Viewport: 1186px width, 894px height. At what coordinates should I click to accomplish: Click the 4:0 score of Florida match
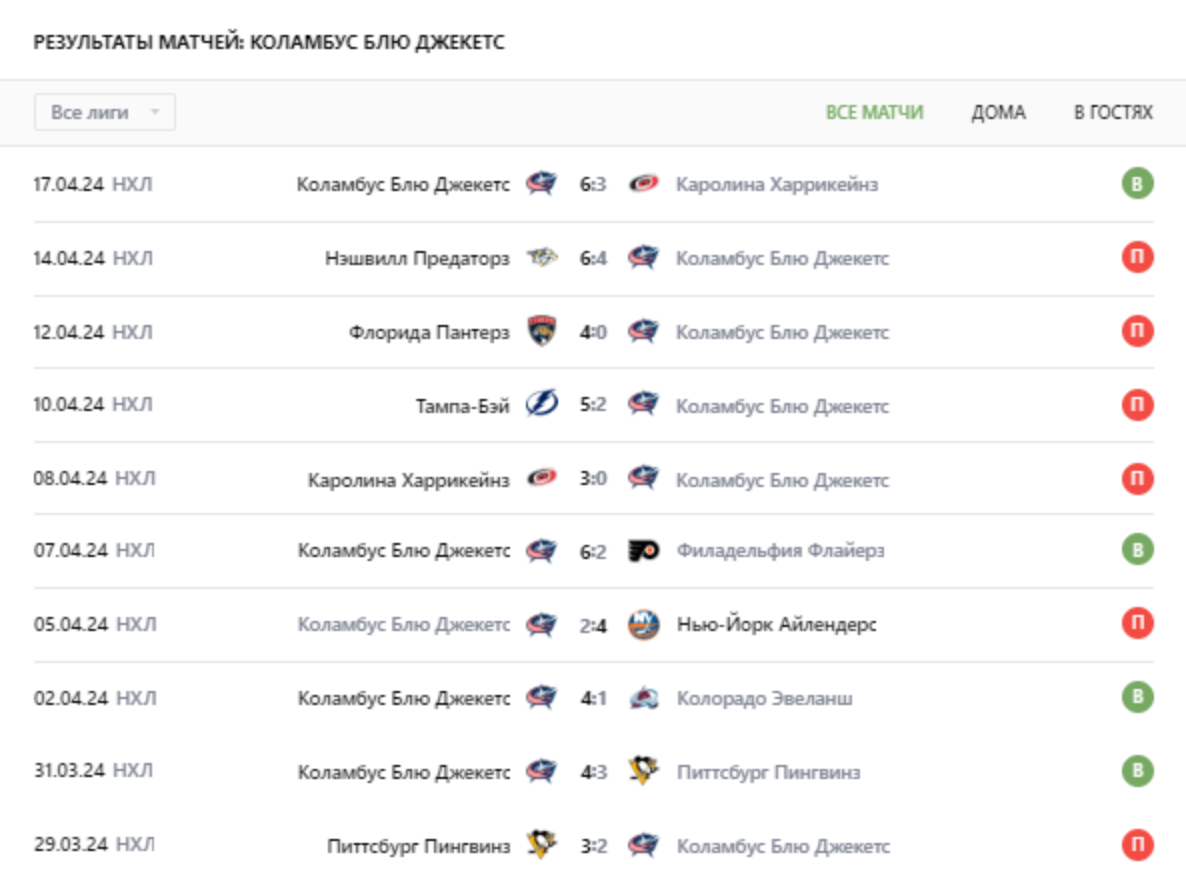click(593, 332)
